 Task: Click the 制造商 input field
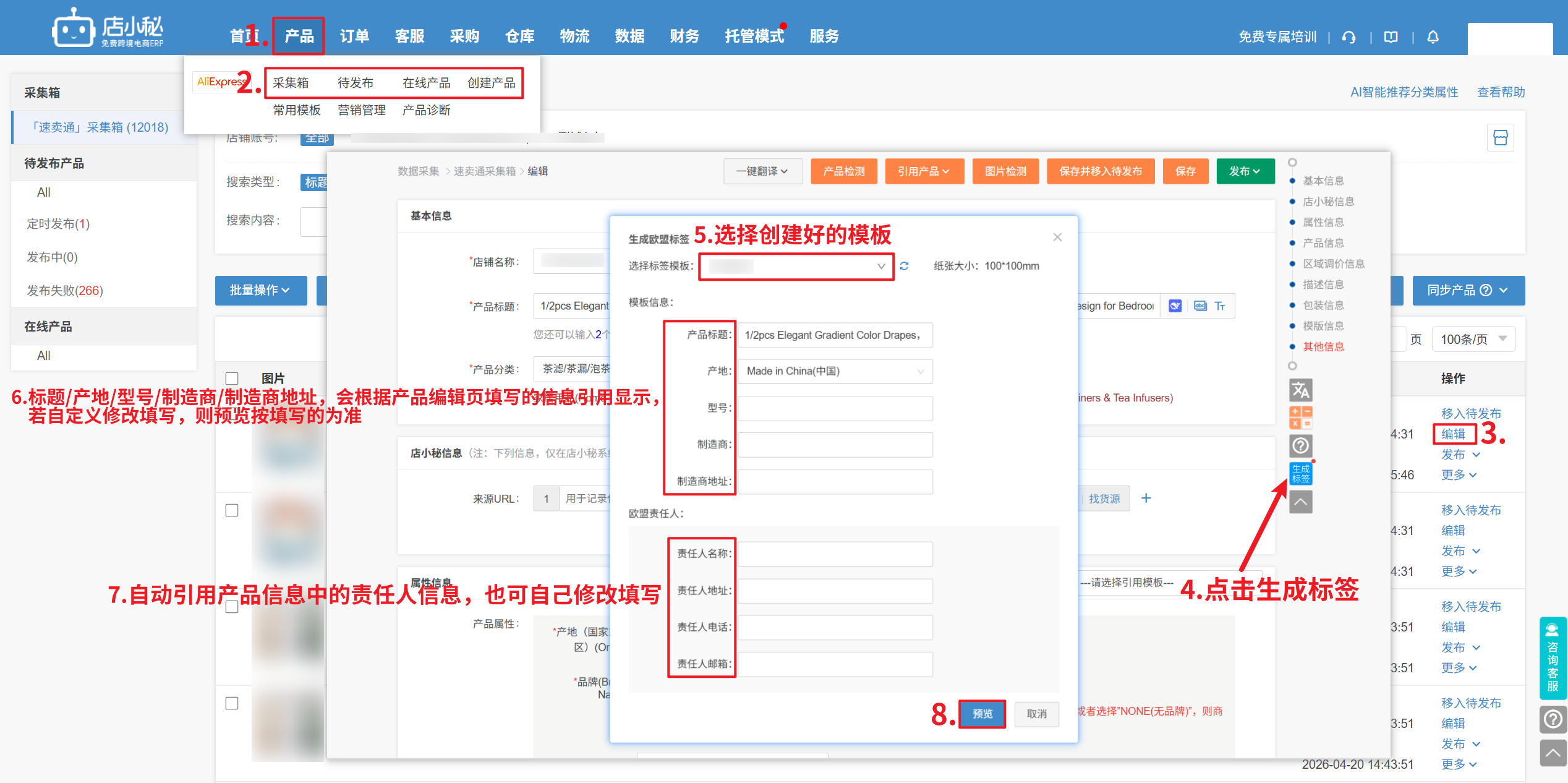tap(835, 445)
